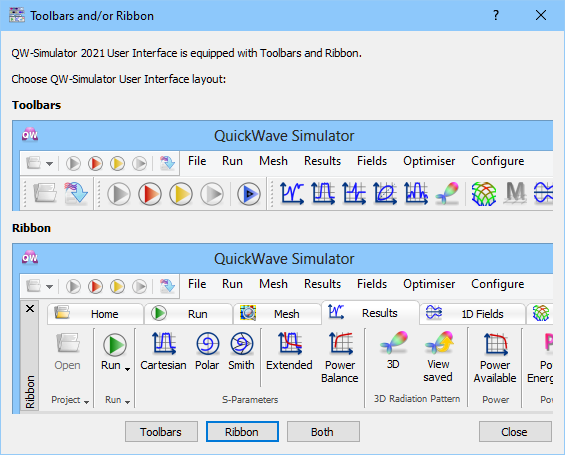Click the Smith chart icon
This screenshot has height=455, width=565.
(x=241, y=343)
